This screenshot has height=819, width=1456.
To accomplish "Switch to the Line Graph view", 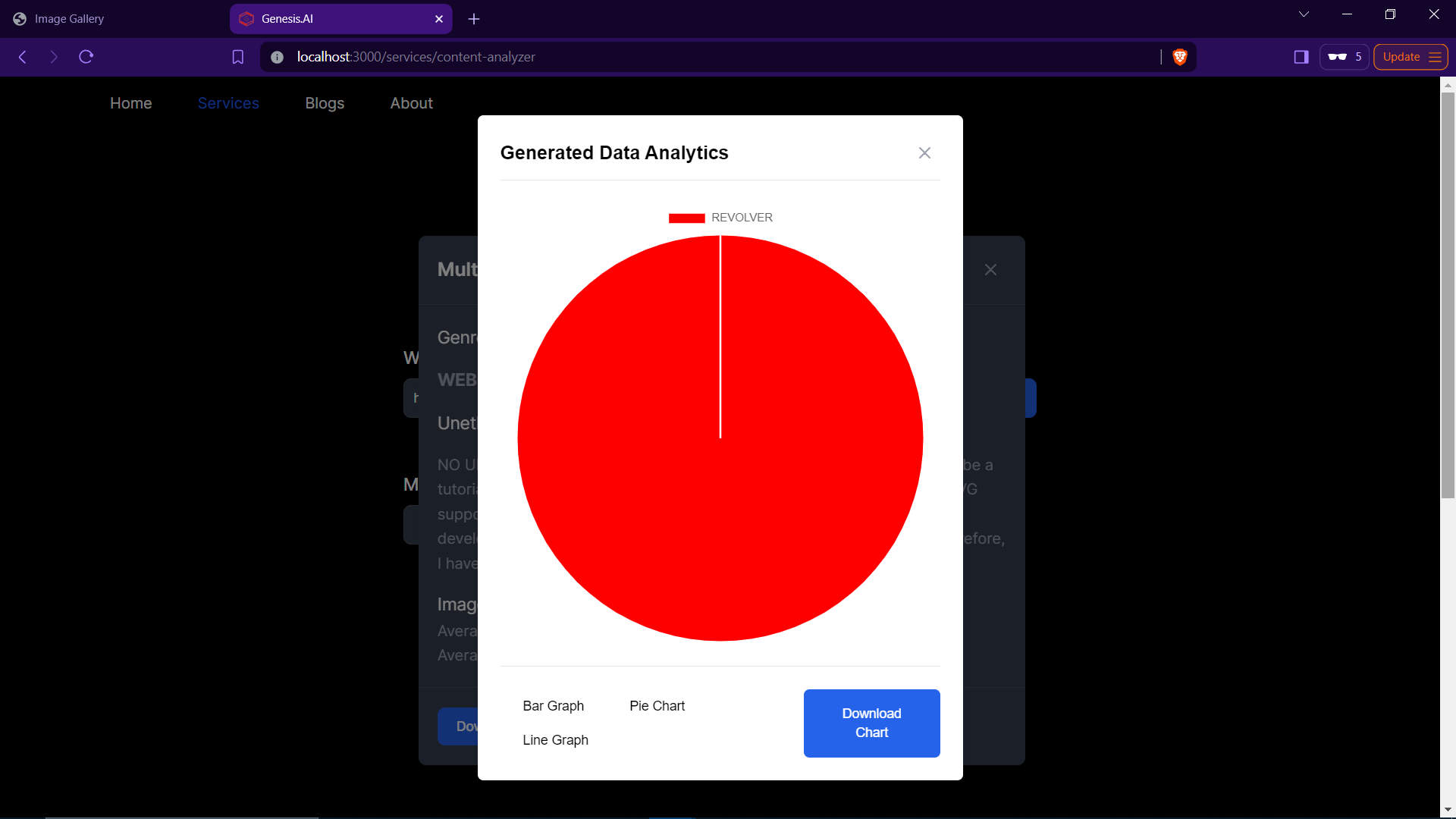I will pos(555,739).
